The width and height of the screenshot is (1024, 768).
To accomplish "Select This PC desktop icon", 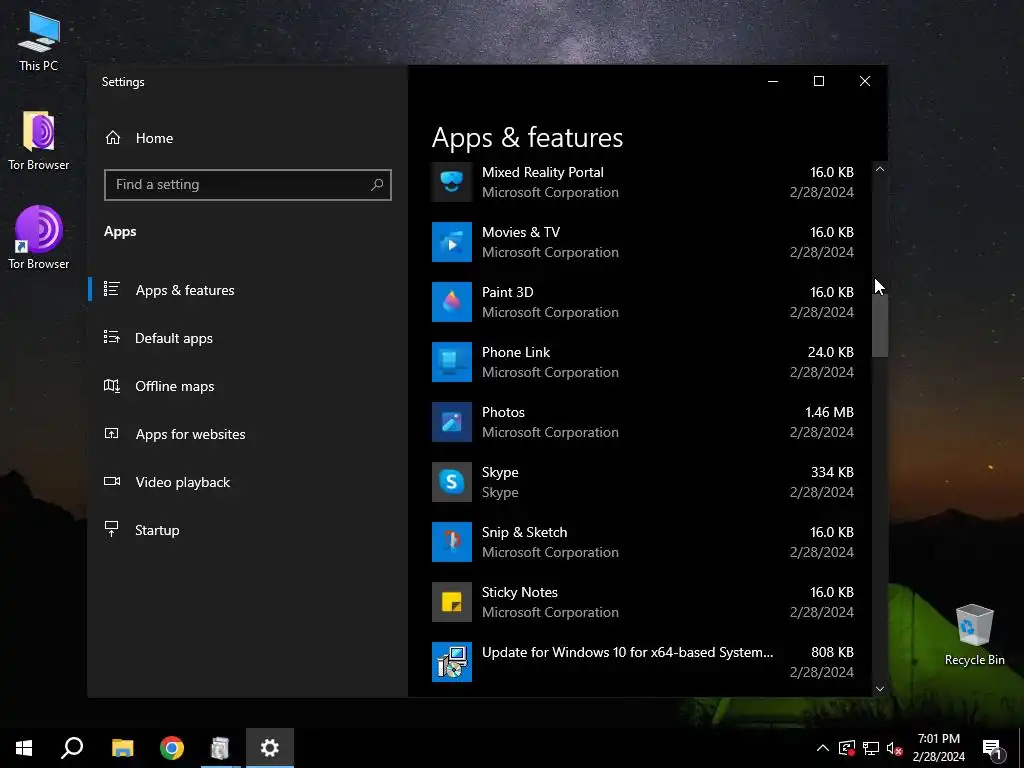I will tap(39, 40).
